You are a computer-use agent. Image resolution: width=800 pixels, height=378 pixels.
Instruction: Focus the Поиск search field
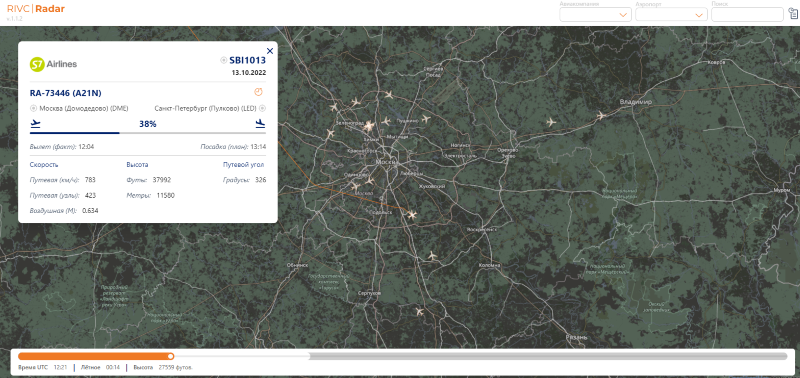coord(747,15)
